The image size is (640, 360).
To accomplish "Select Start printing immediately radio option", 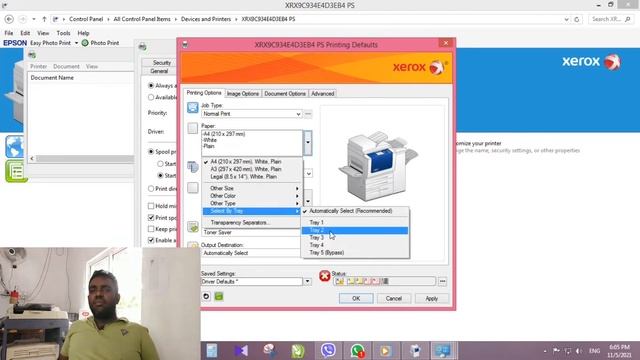I will 160,176.
